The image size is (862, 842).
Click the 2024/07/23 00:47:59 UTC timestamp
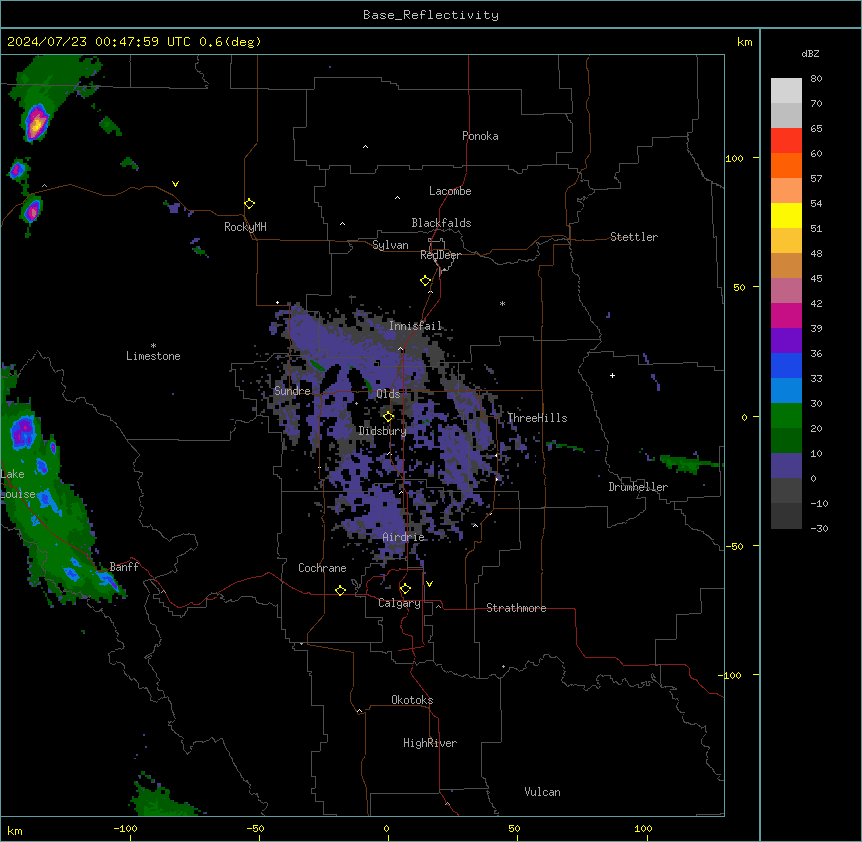click(99, 42)
